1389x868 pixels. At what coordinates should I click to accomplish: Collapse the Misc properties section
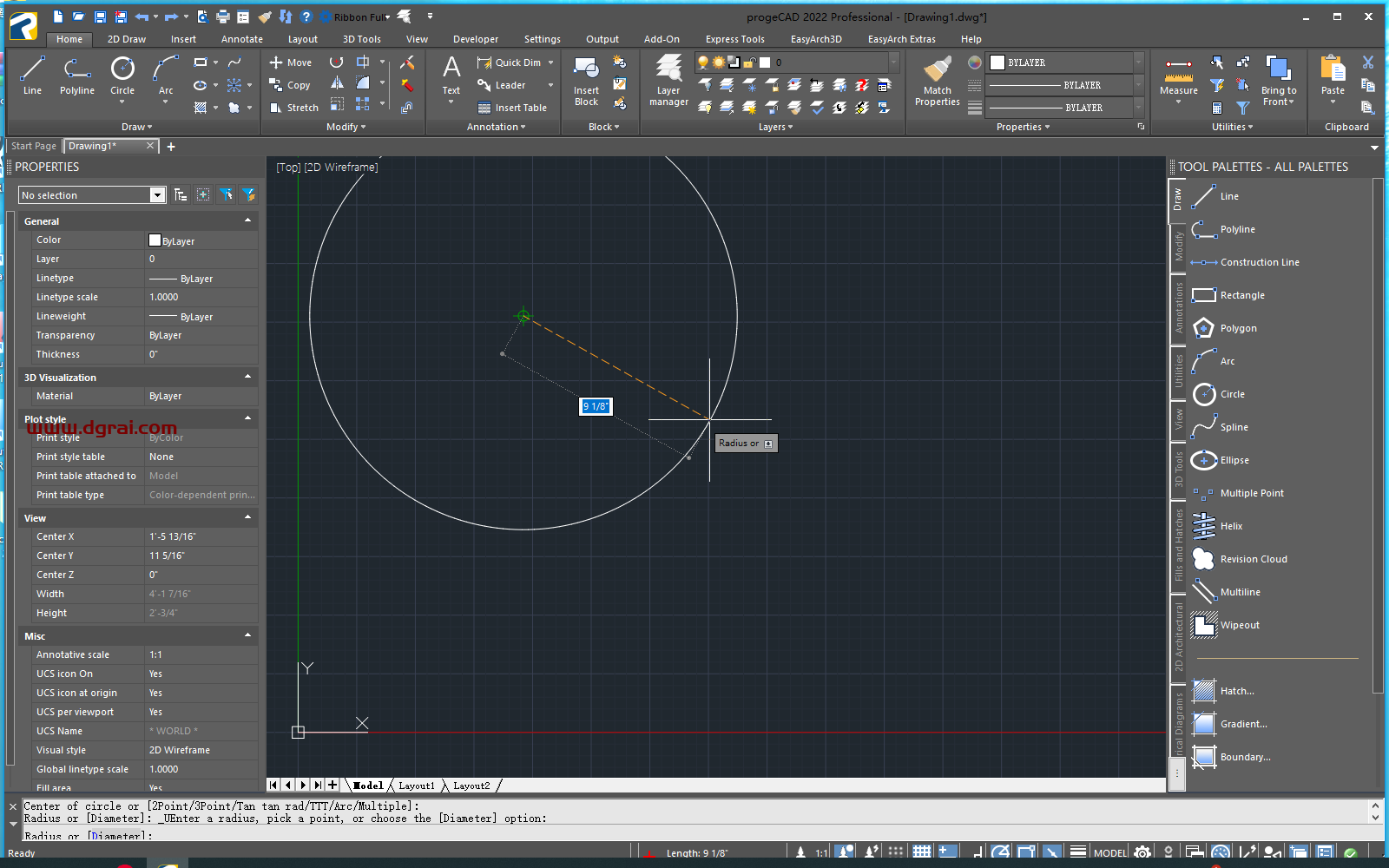(x=247, y=635)
